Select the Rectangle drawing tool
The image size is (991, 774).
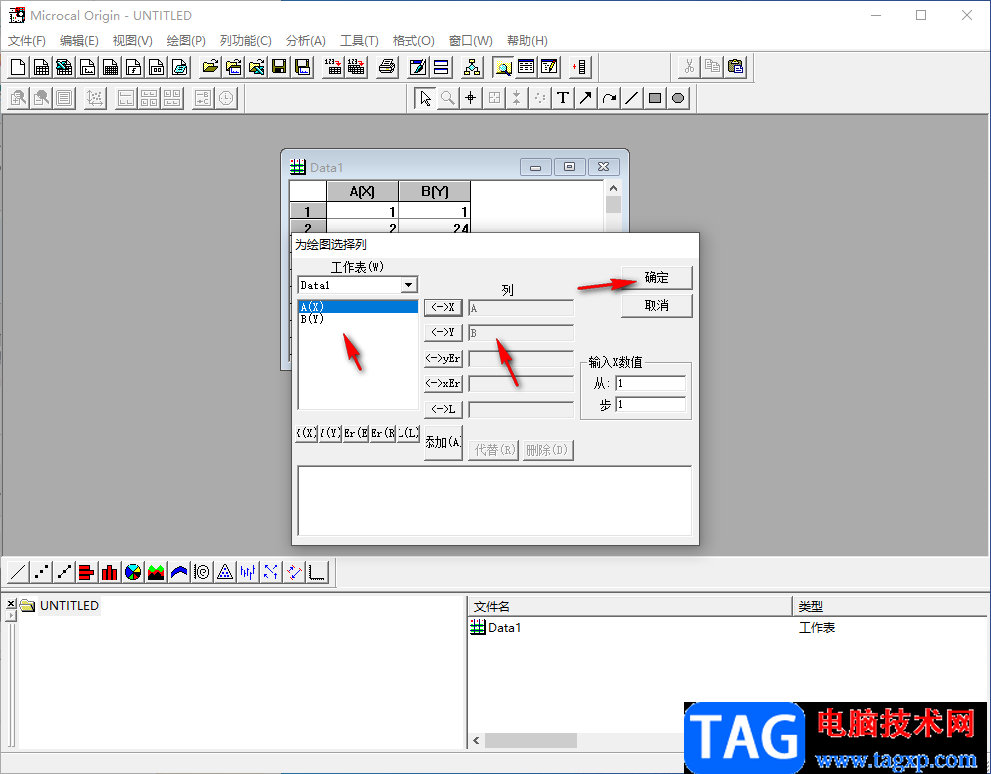[655, 98]
